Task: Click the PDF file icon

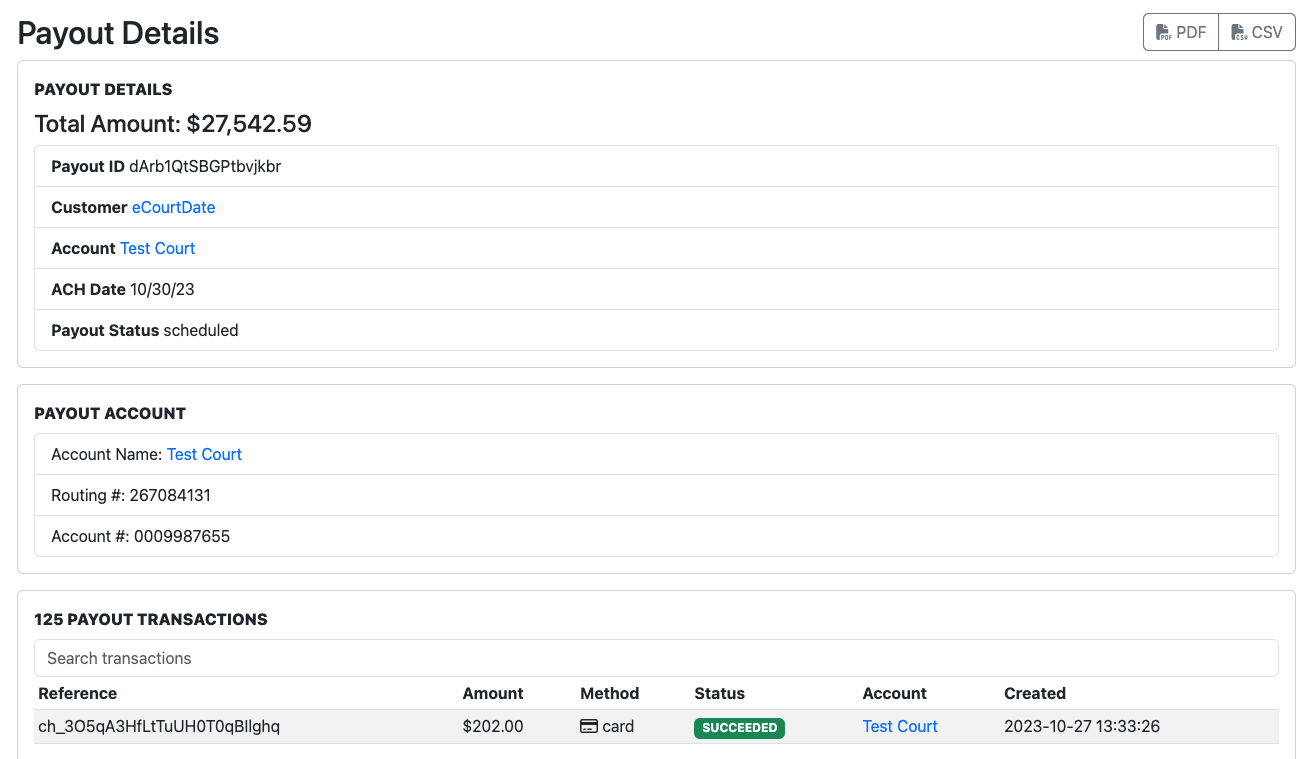Action: point(1164,33)
